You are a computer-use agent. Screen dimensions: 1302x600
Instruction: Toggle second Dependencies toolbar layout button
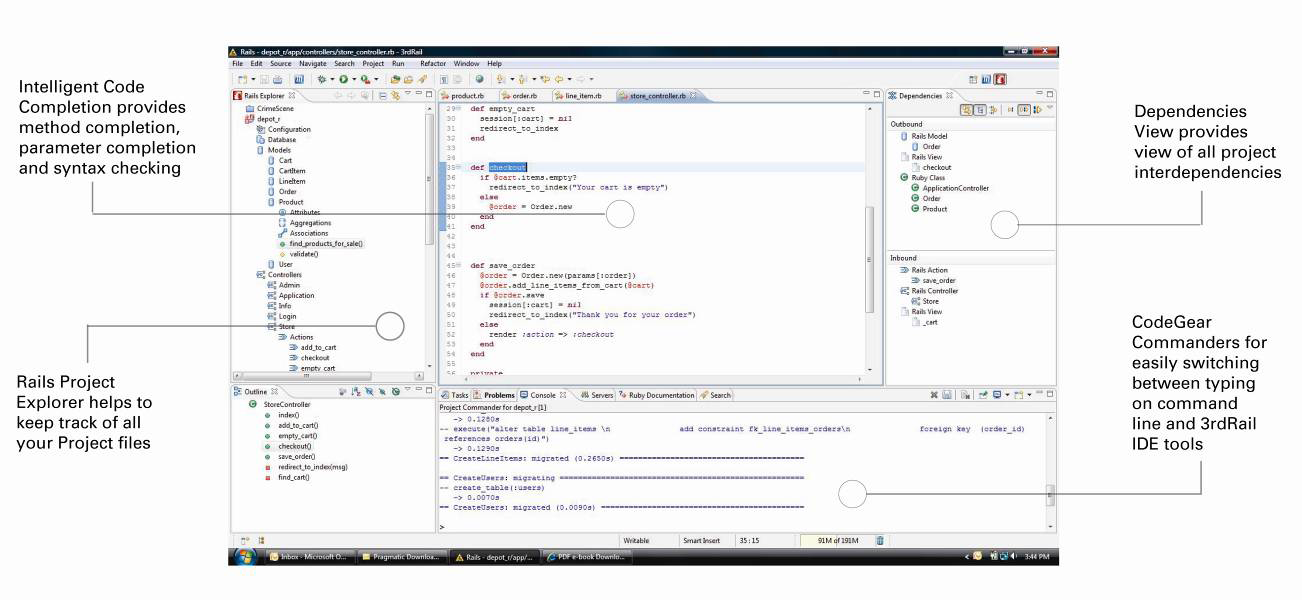(x=980, y=110)
